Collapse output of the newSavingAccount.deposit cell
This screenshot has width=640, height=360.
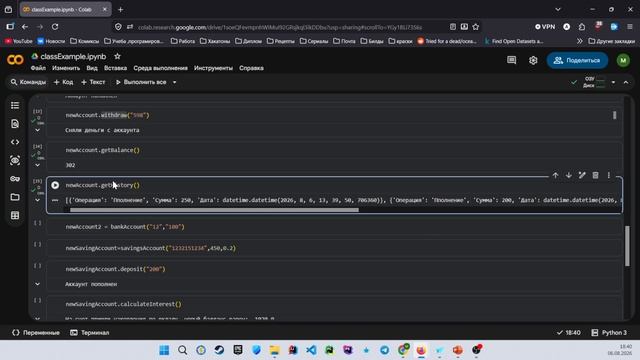tap(38, 284)
